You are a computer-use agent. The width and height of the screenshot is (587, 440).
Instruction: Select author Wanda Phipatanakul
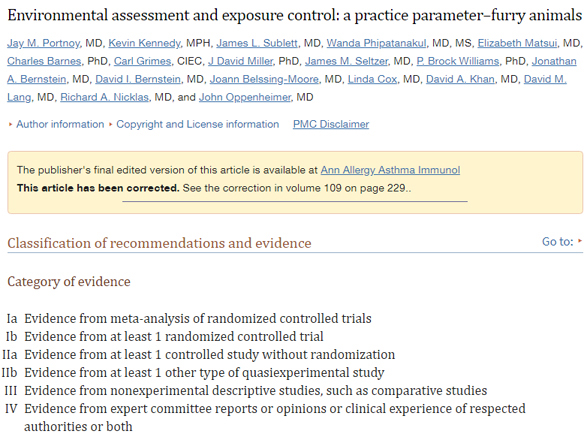377,43
